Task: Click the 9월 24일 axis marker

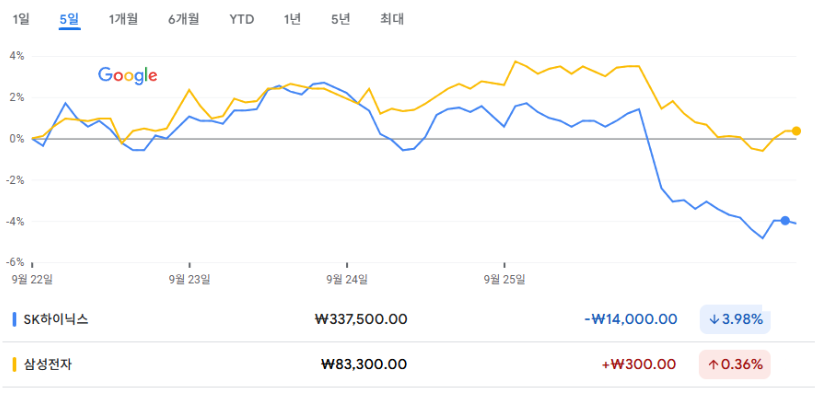Action: click(347, 279)
